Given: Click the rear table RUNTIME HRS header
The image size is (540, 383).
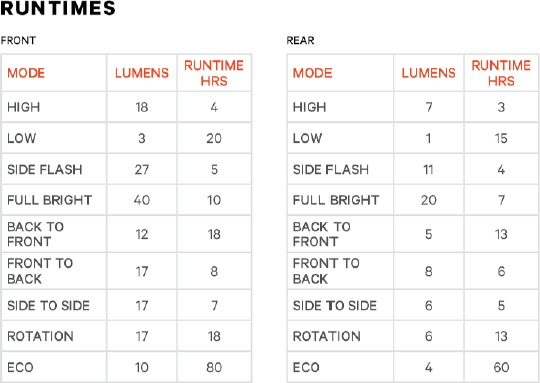Looking at the screenshot, I should [501, 73].
